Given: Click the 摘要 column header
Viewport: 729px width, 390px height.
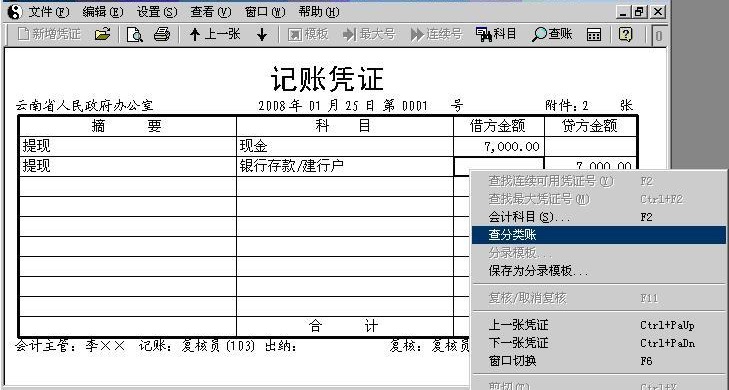Looking at the screenshot, I should point(128,126).
